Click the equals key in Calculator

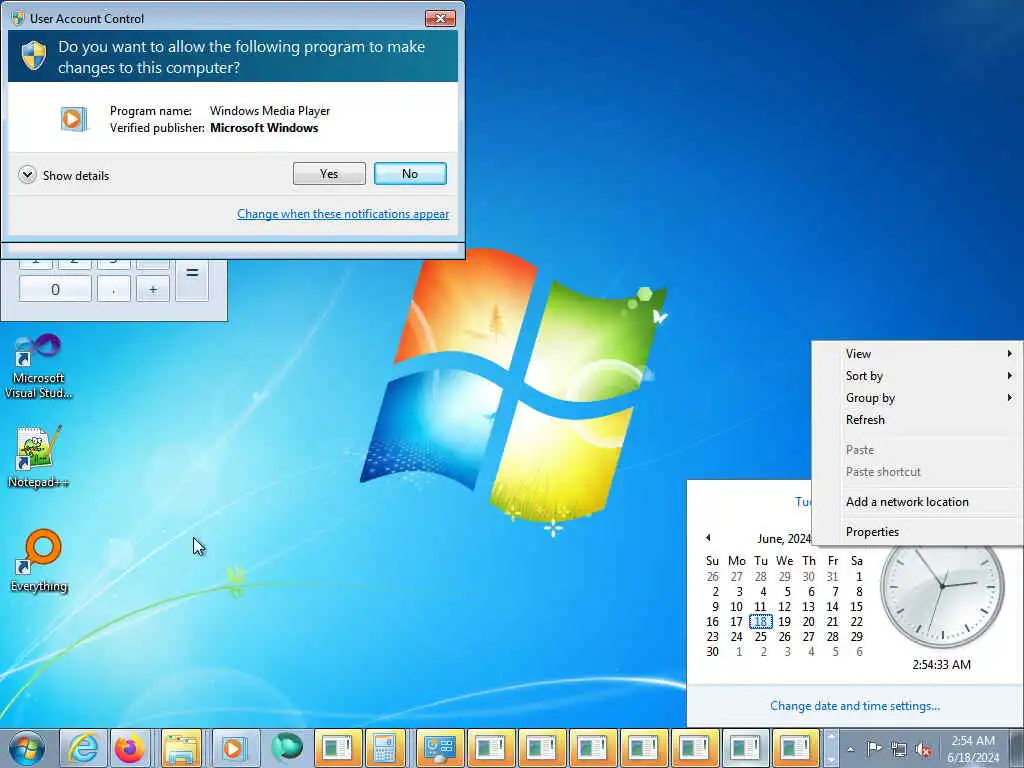point(192,275)
